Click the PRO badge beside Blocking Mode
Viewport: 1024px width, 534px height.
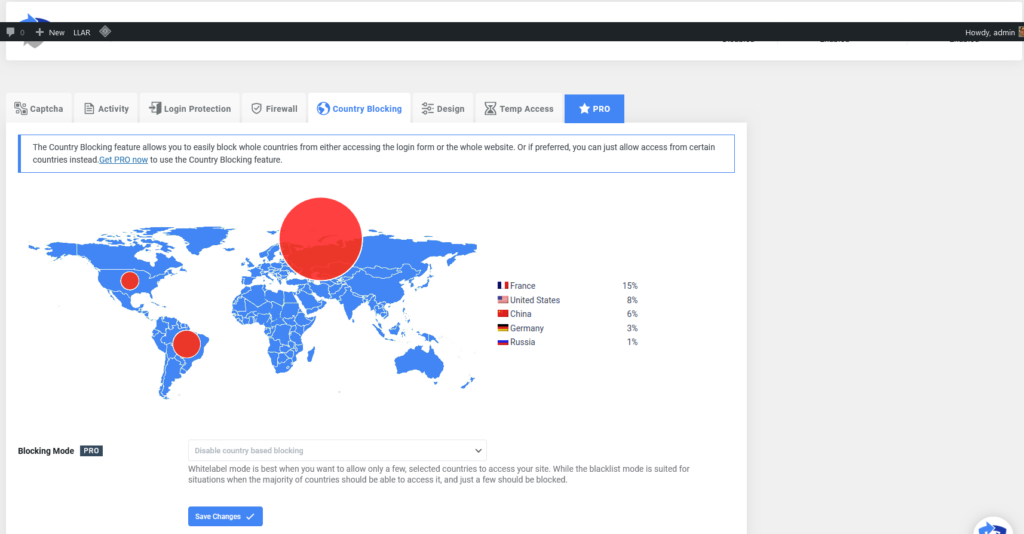91,450
